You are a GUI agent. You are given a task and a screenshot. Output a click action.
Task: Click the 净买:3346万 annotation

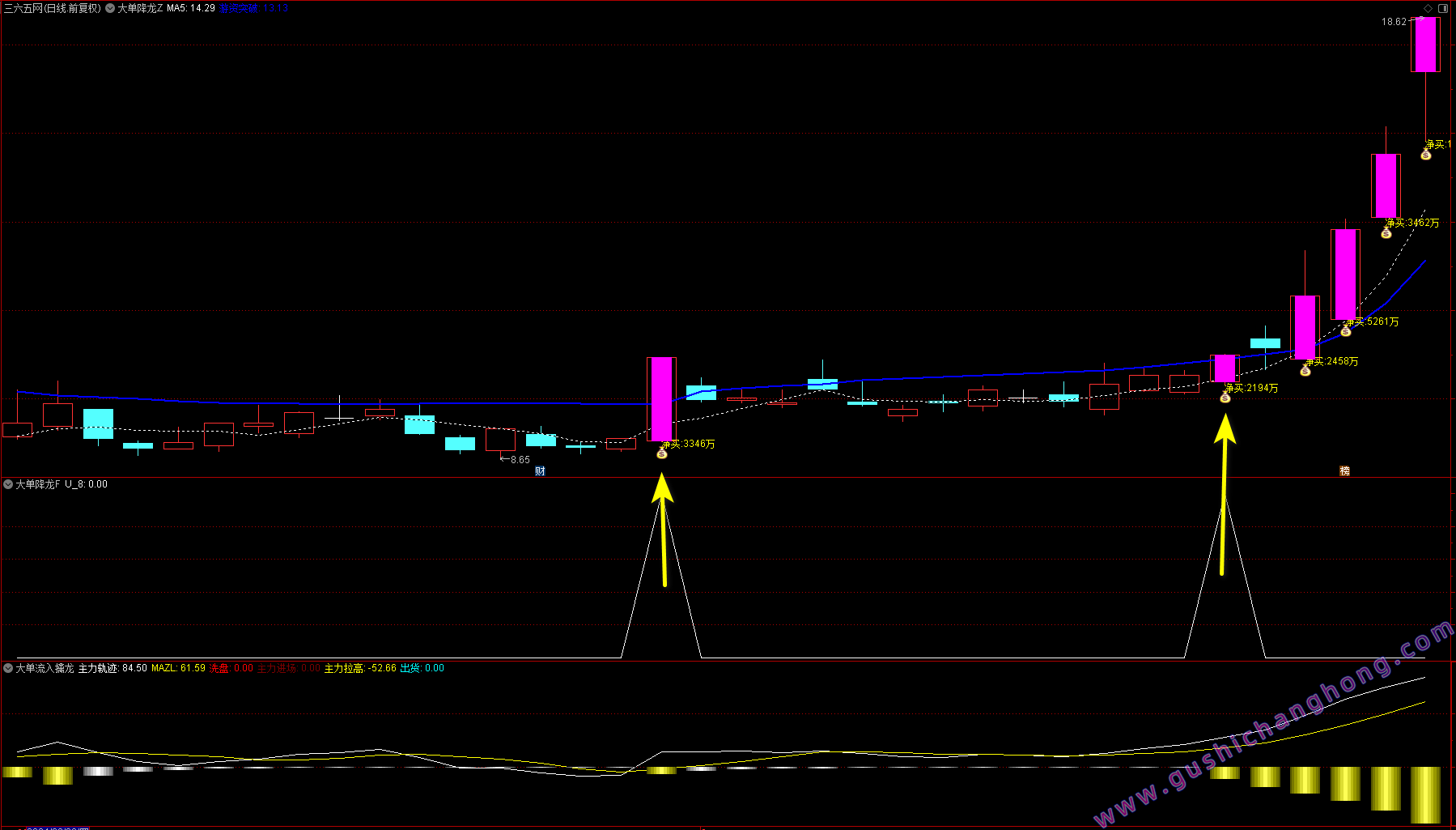pos(689,444)
